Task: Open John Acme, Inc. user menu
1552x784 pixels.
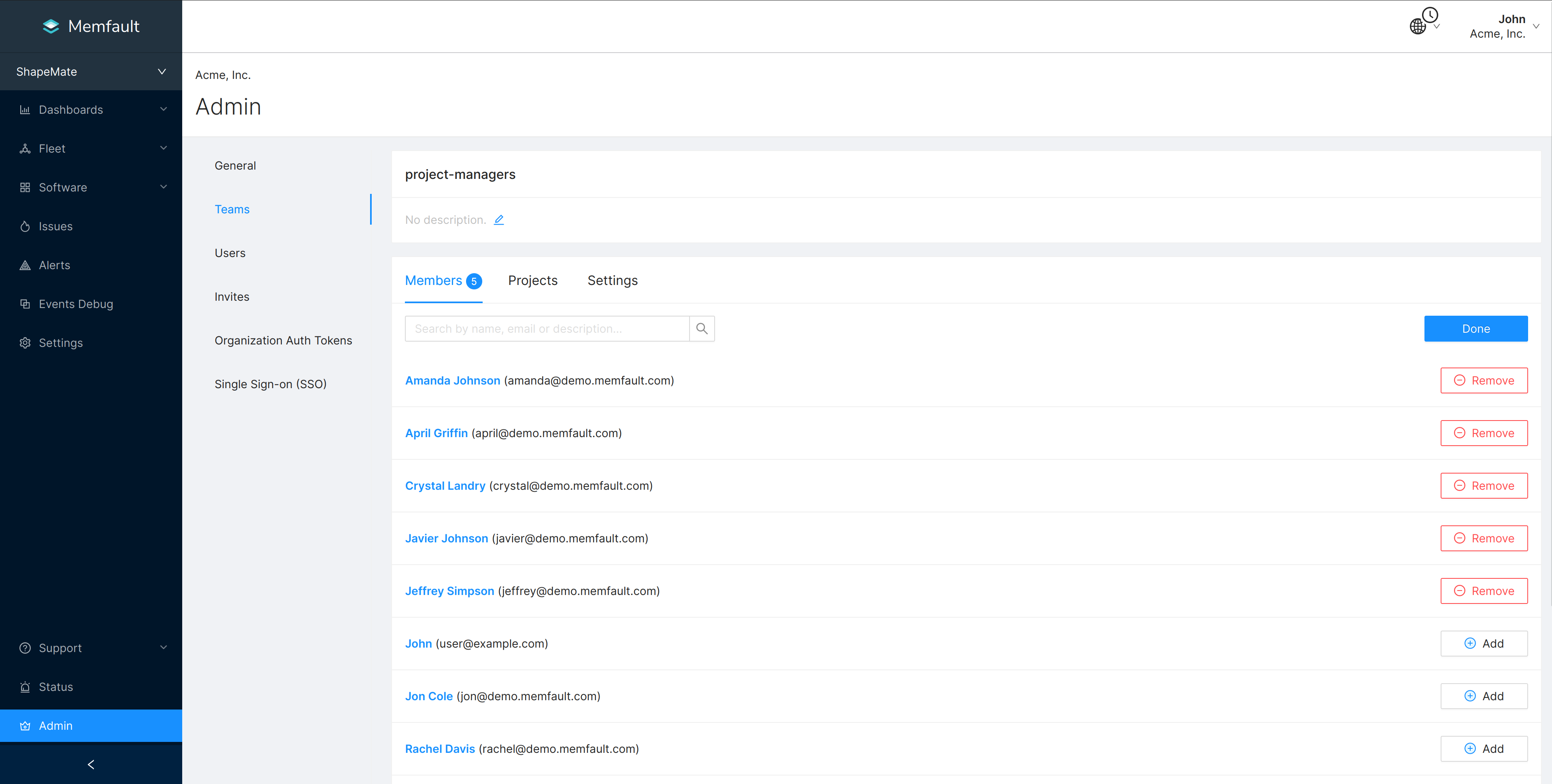Action: (x=1503, y=26)
